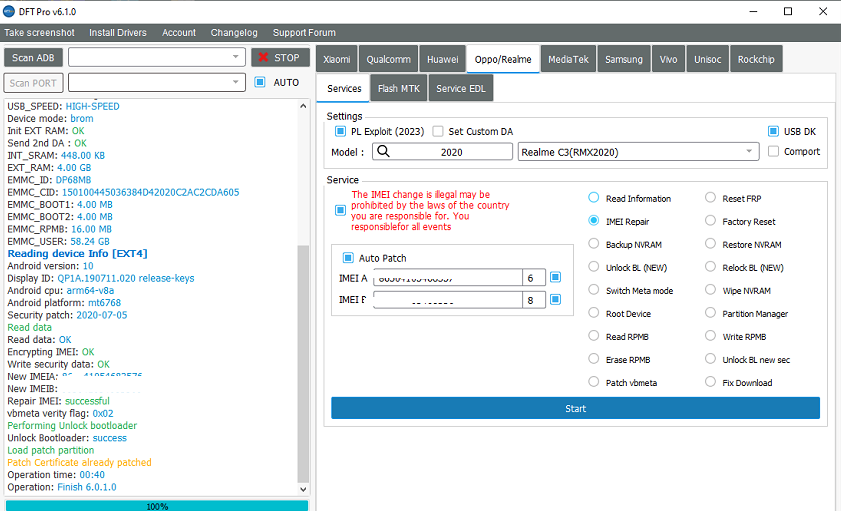
Task: Open the PORT selection dropdown
Action: pos(157,82)
